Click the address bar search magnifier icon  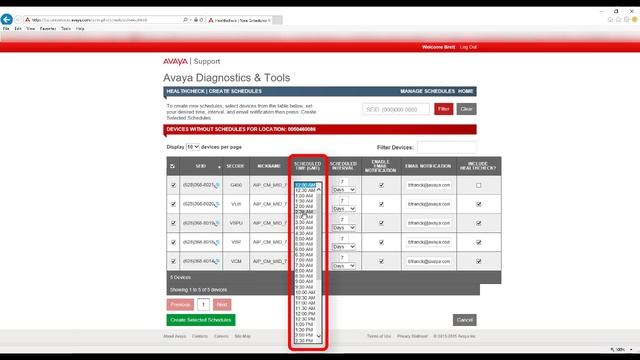coord(185,20)
